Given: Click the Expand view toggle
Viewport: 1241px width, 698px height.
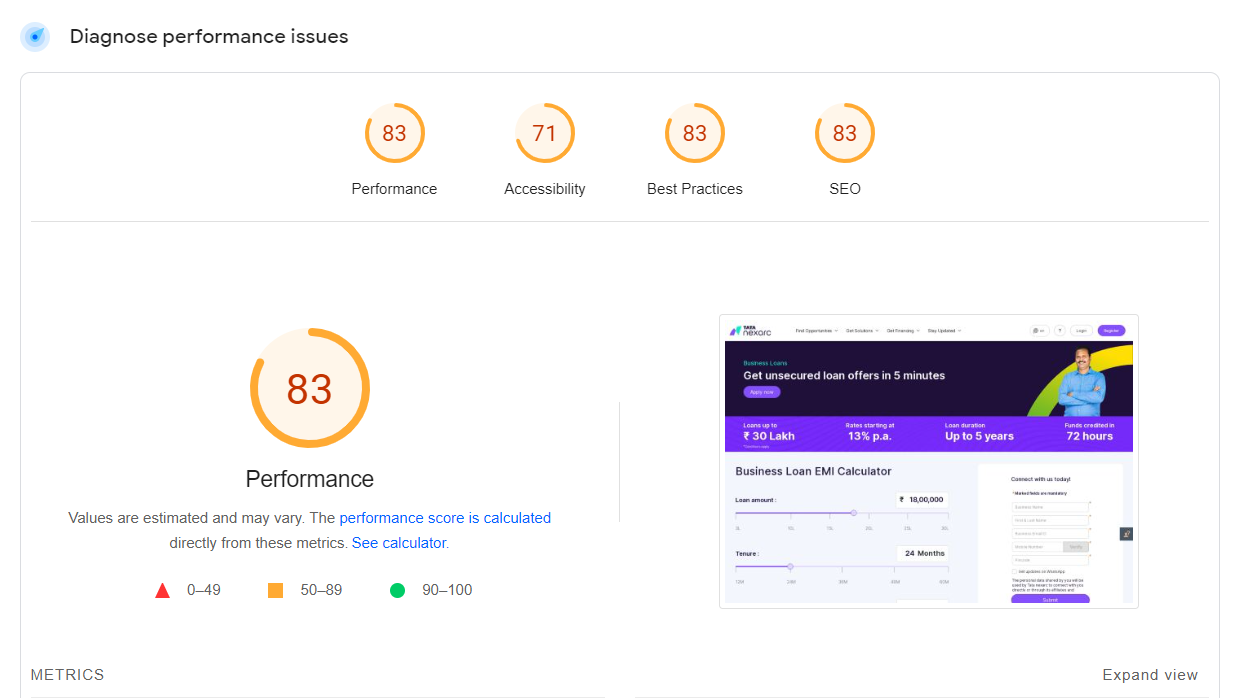Looking at the screenshot, I should (x=1150, y=675).
